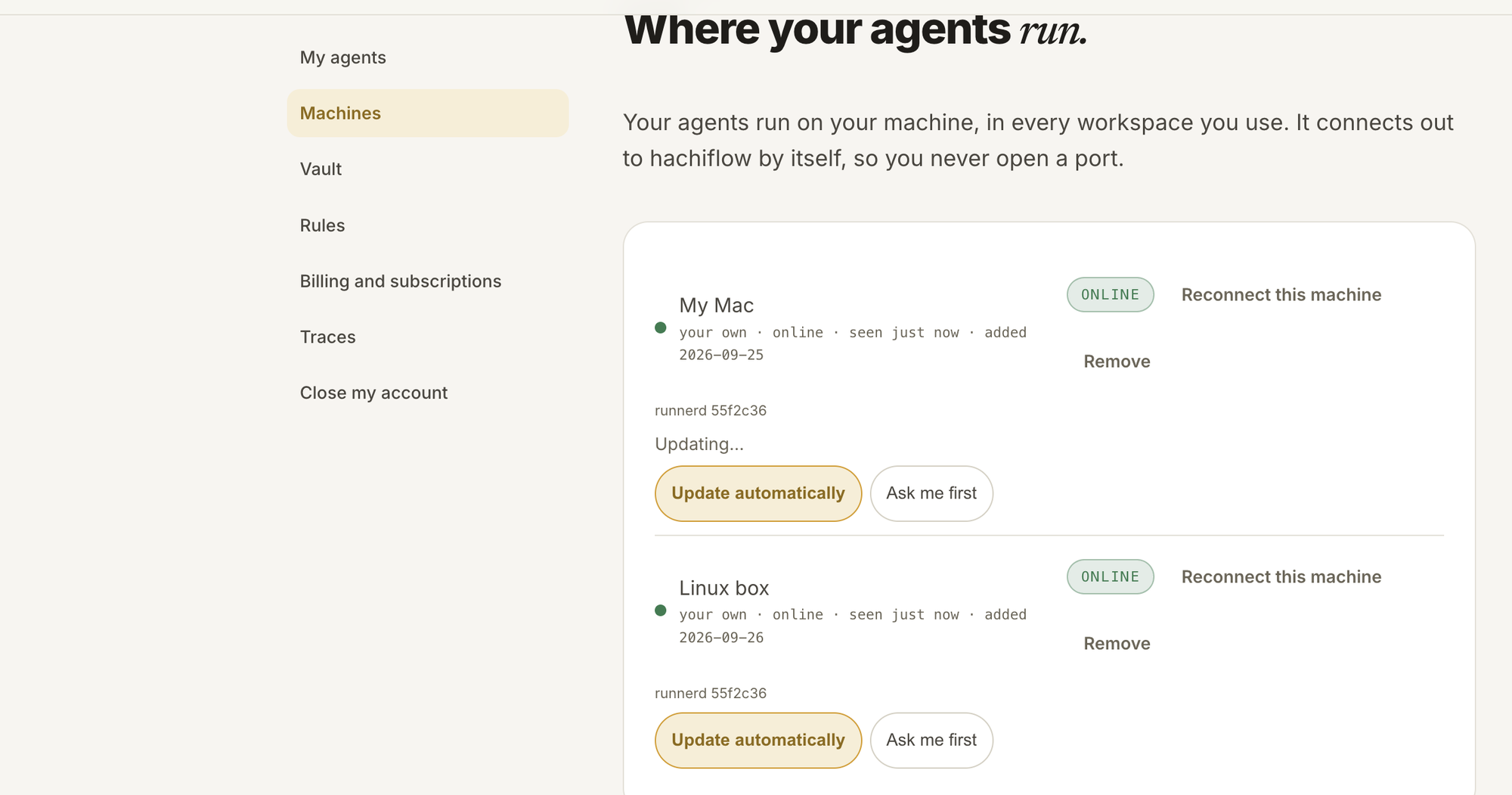Reconnect the My Mac machine
This screenshot has height=795, width=1512.
[1281, 295]
